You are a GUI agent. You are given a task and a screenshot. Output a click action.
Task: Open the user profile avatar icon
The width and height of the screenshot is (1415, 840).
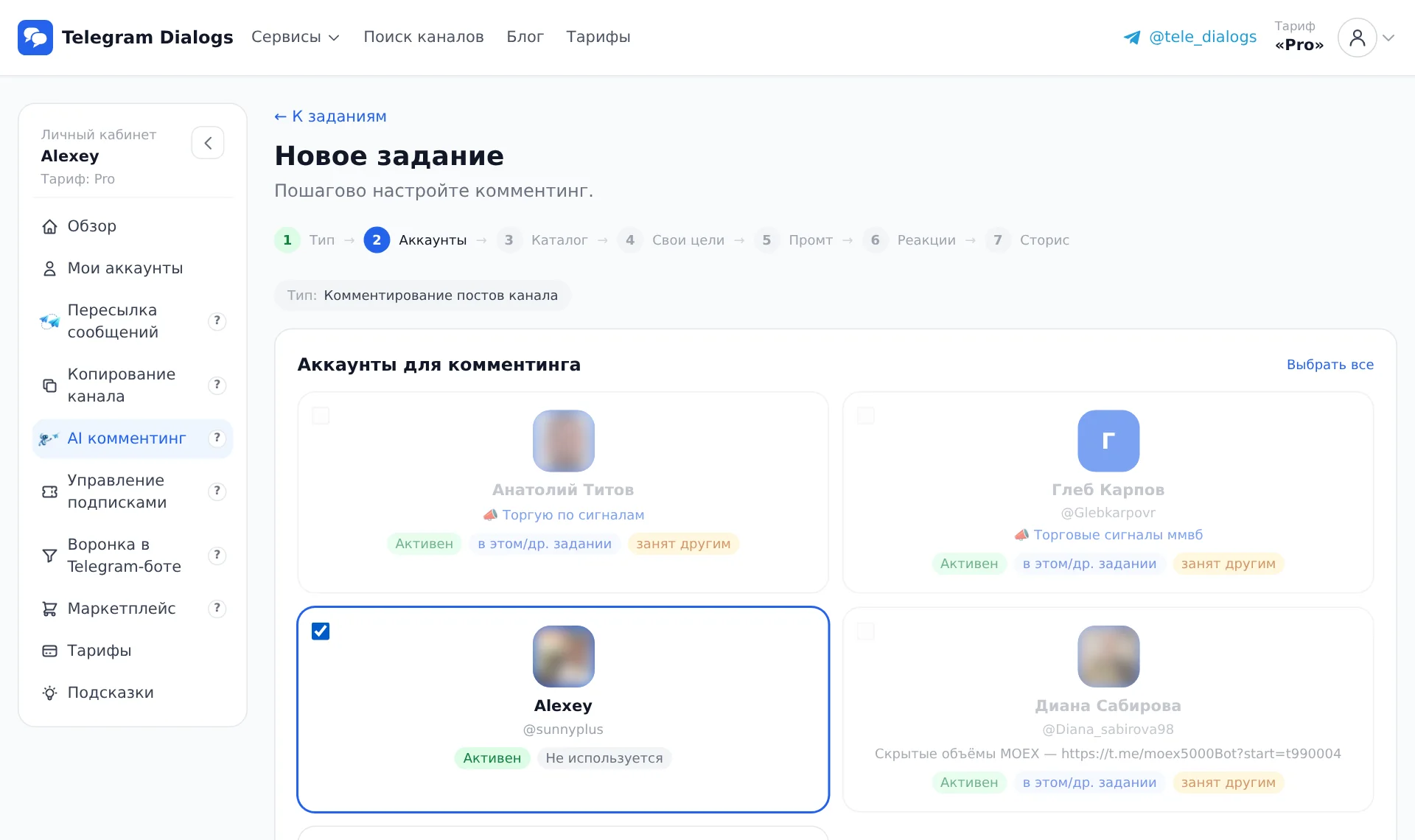[1357, 38]
